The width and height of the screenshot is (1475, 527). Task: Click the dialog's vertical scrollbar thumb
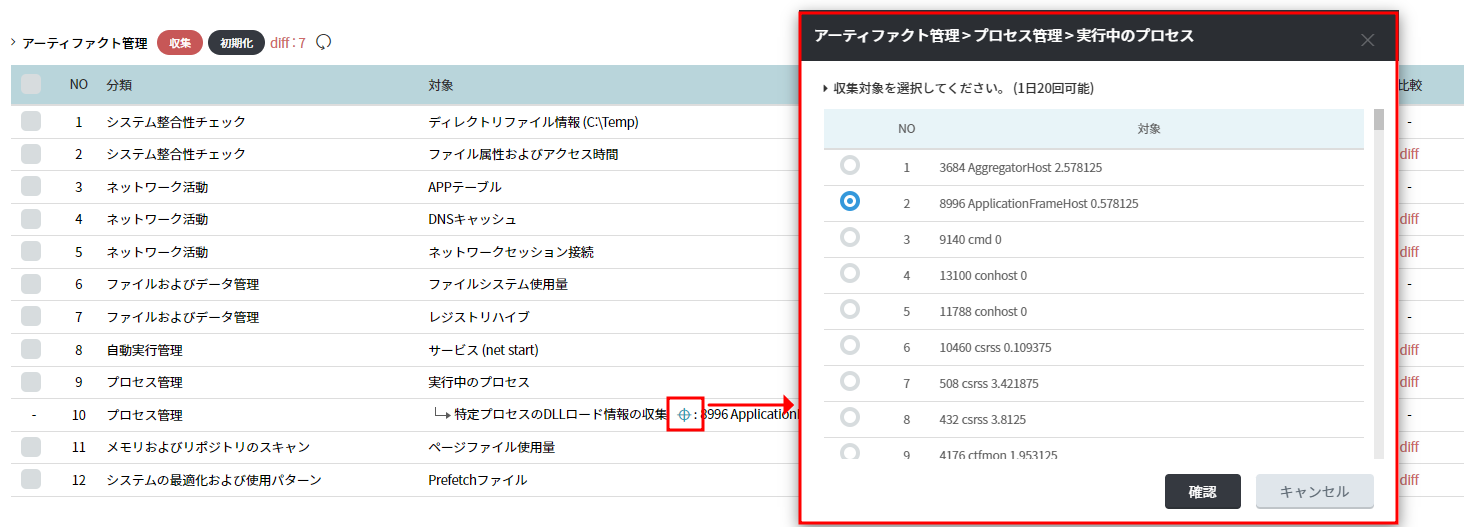click(1379, 120)
